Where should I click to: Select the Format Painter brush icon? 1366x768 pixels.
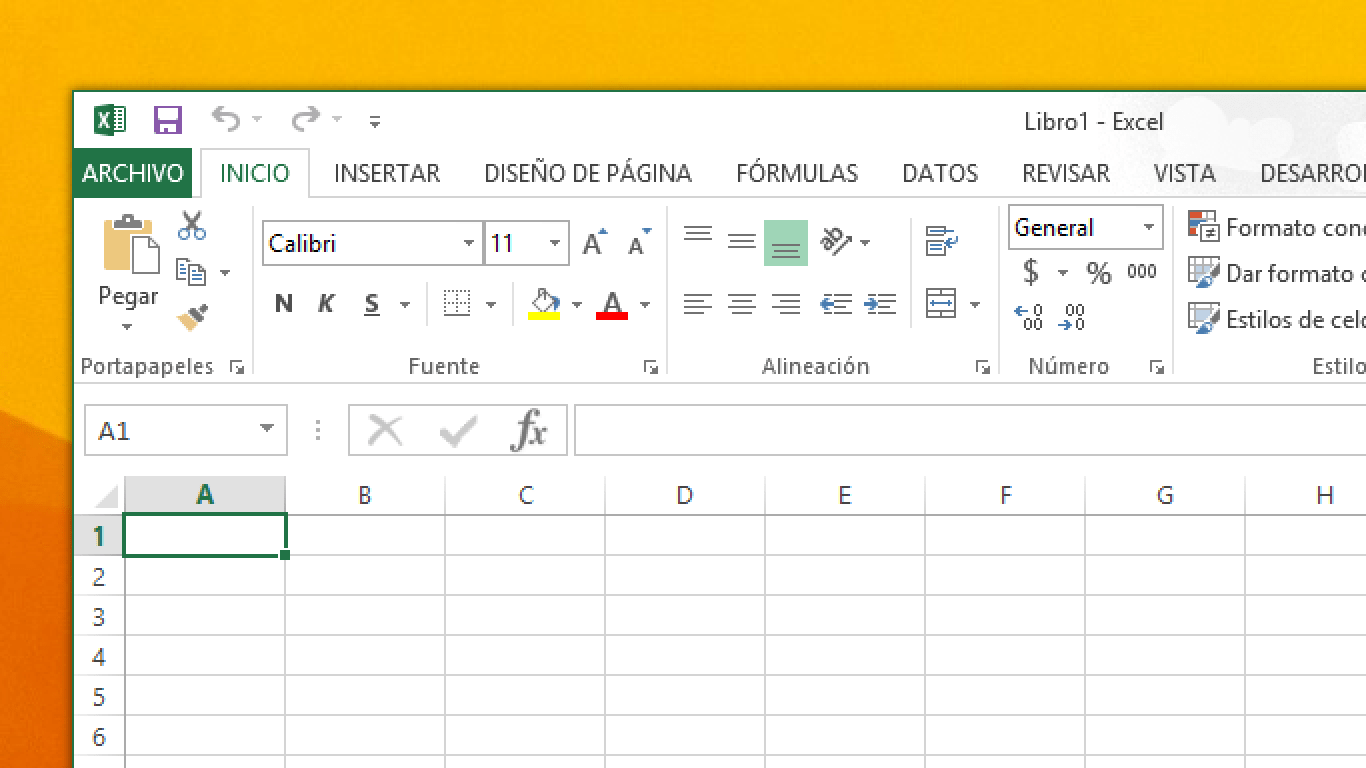[191, 318]
